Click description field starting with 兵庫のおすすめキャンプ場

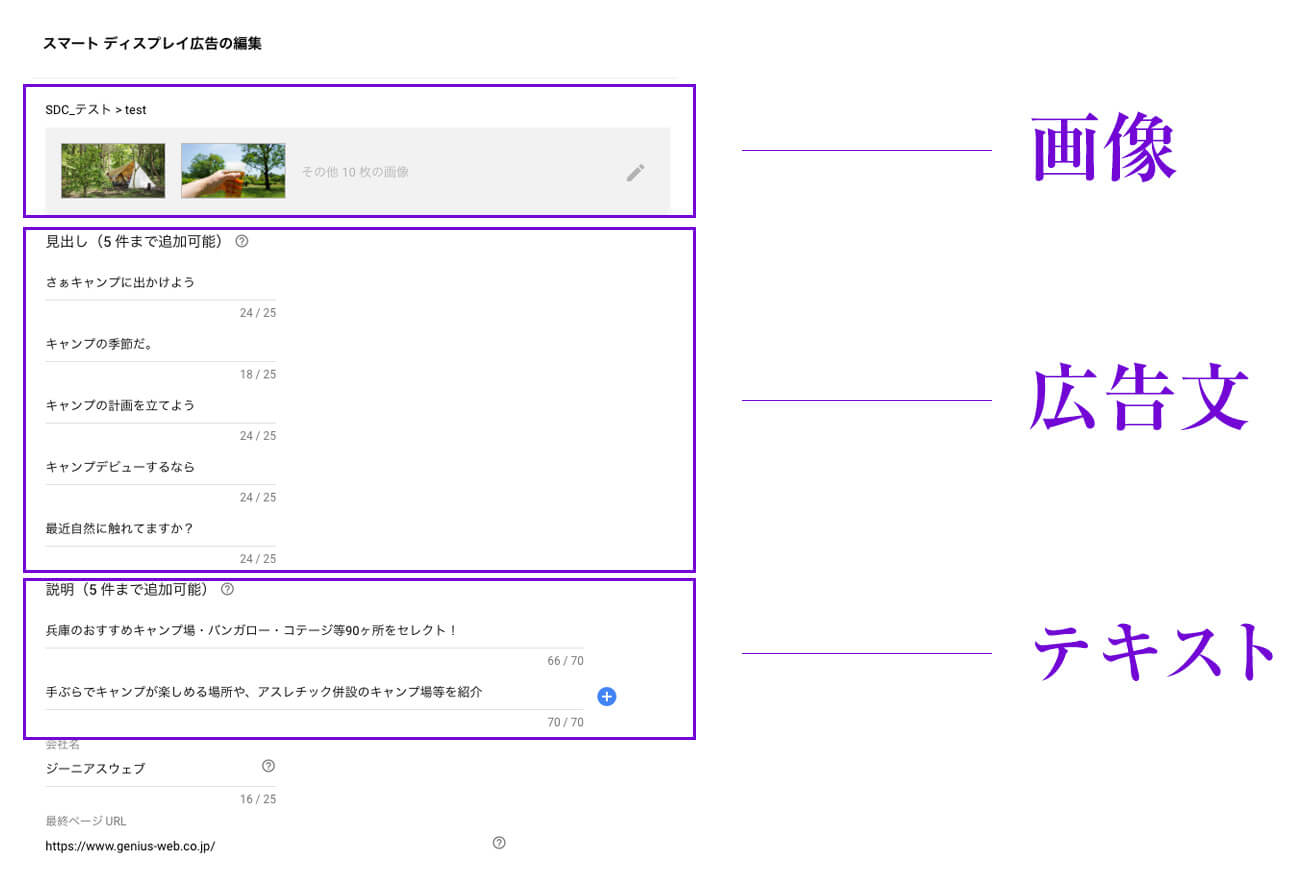314,631
